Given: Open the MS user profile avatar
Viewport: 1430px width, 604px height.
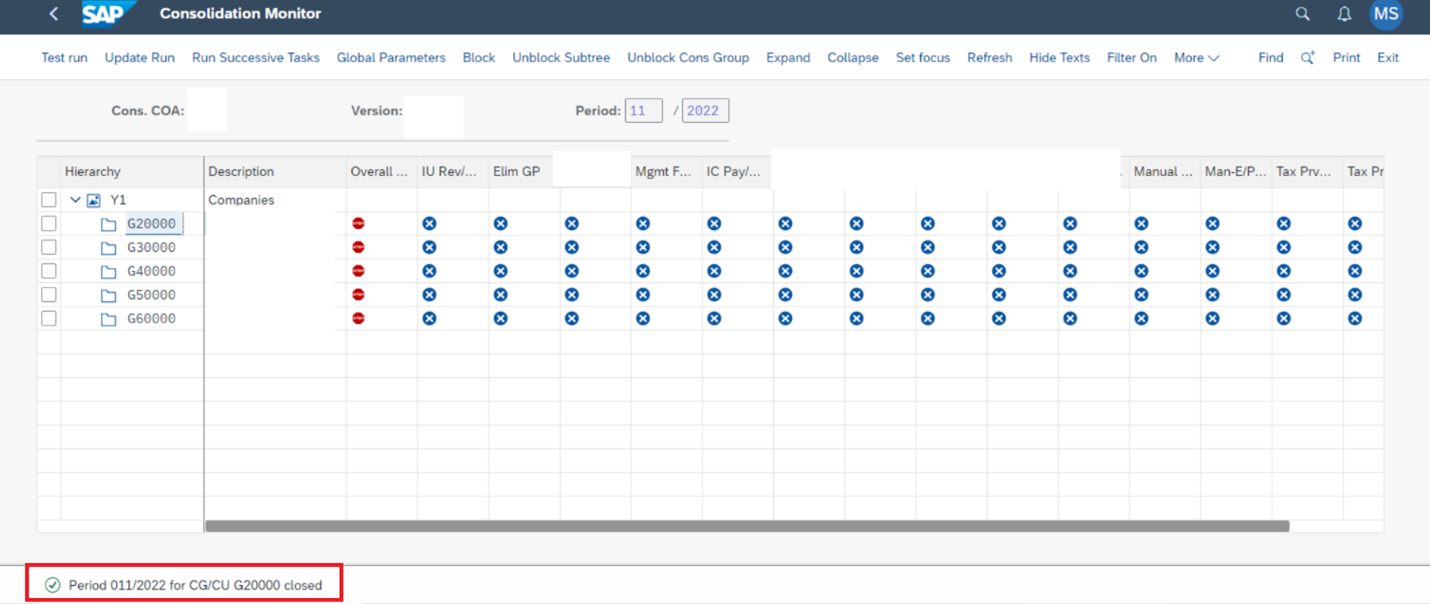Looking at the screenshot, I should (1386, 14).
